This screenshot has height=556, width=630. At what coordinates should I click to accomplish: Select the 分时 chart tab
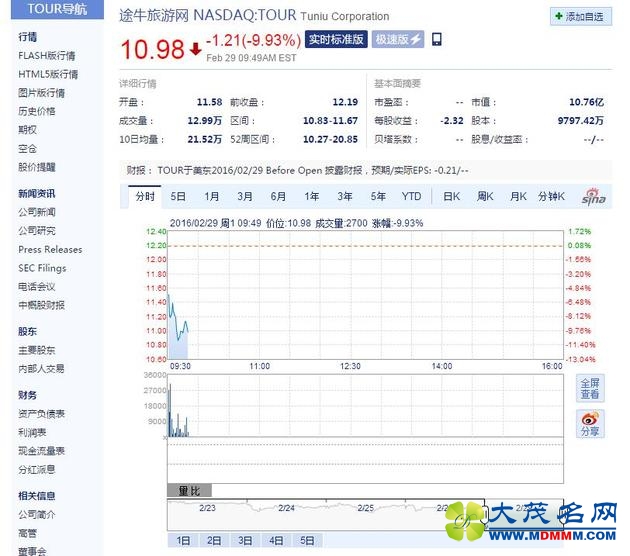pos(145,197)
